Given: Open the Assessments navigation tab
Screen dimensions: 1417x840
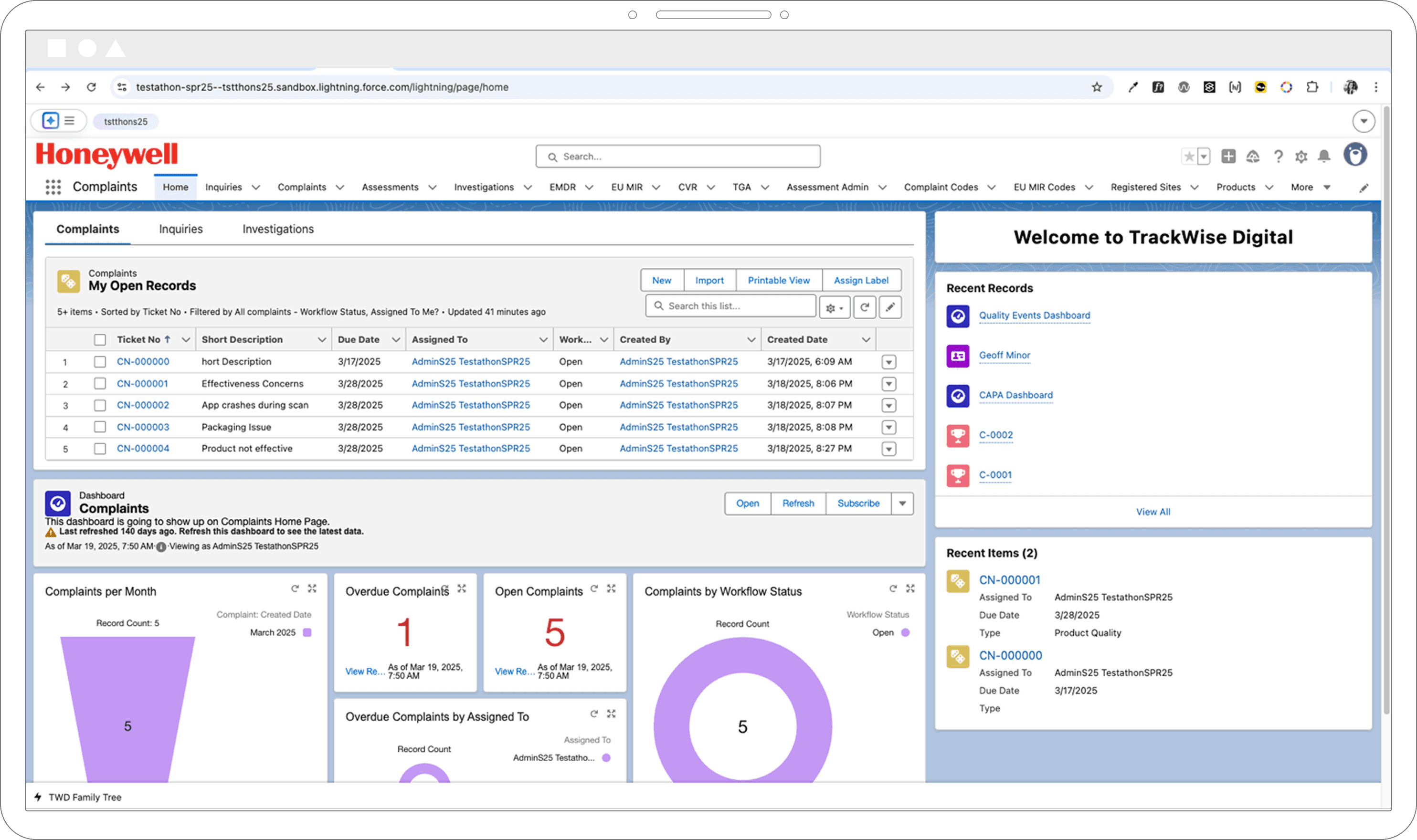Looking at the screenshot, I should [390, 188].
